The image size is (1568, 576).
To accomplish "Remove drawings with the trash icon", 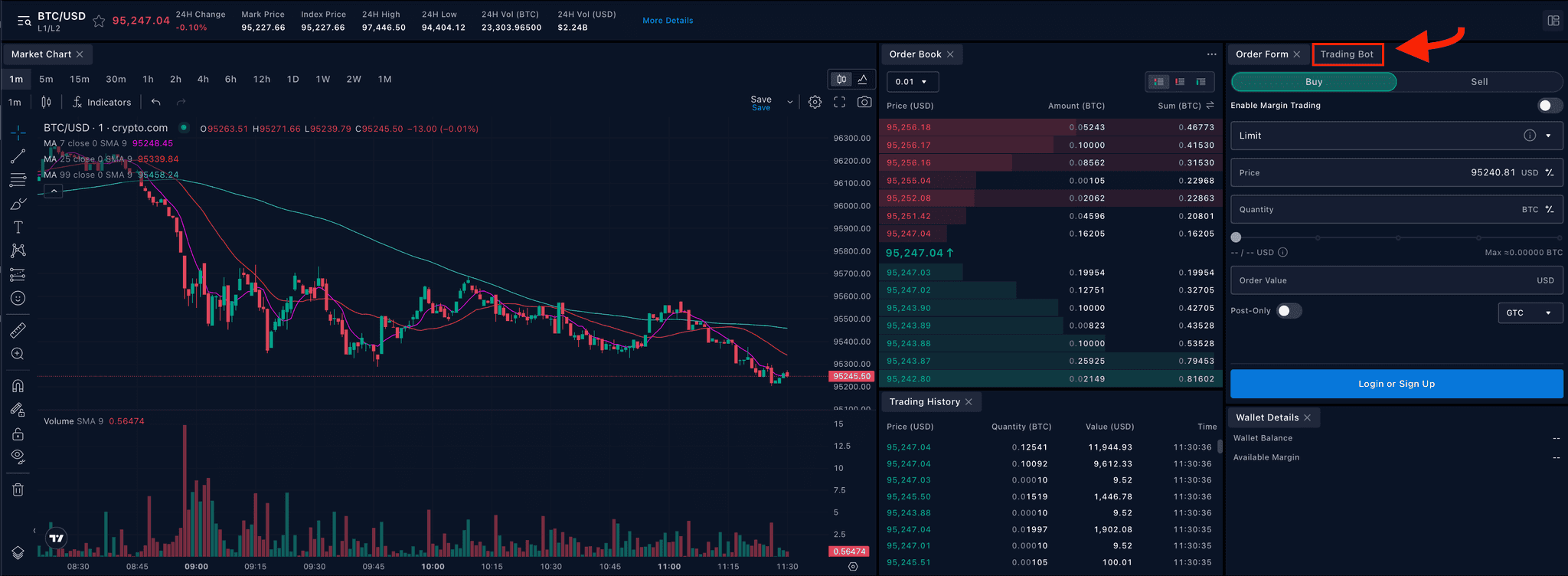I will click(18, 489).
